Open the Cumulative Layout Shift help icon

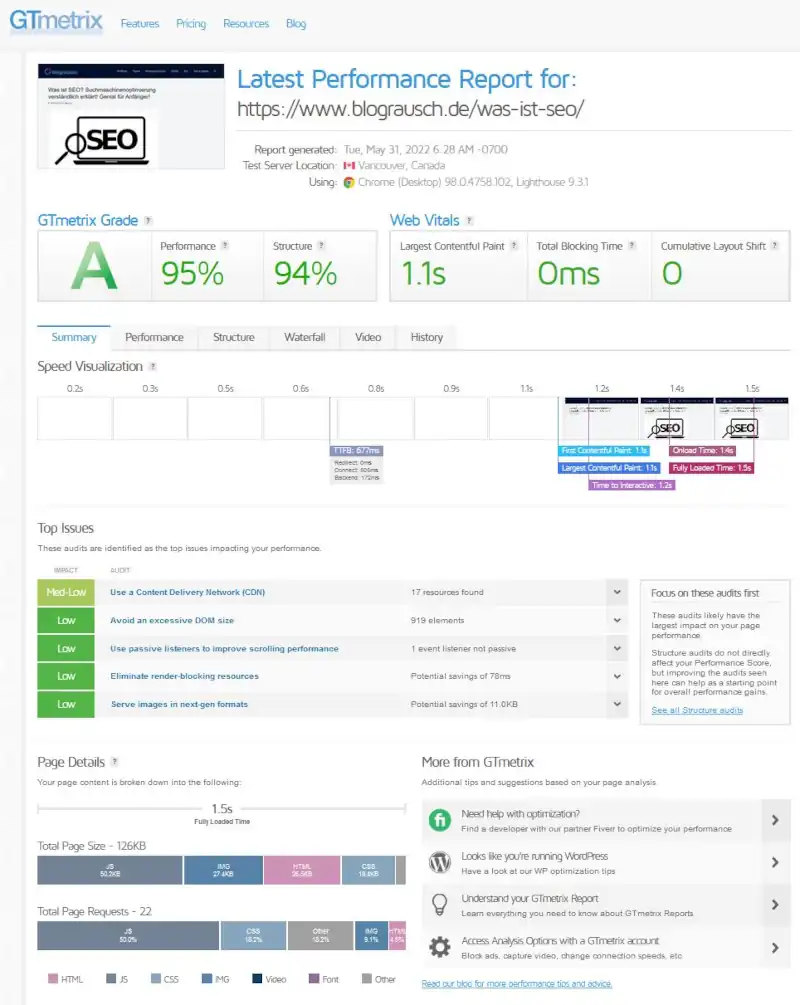(775, 245)
